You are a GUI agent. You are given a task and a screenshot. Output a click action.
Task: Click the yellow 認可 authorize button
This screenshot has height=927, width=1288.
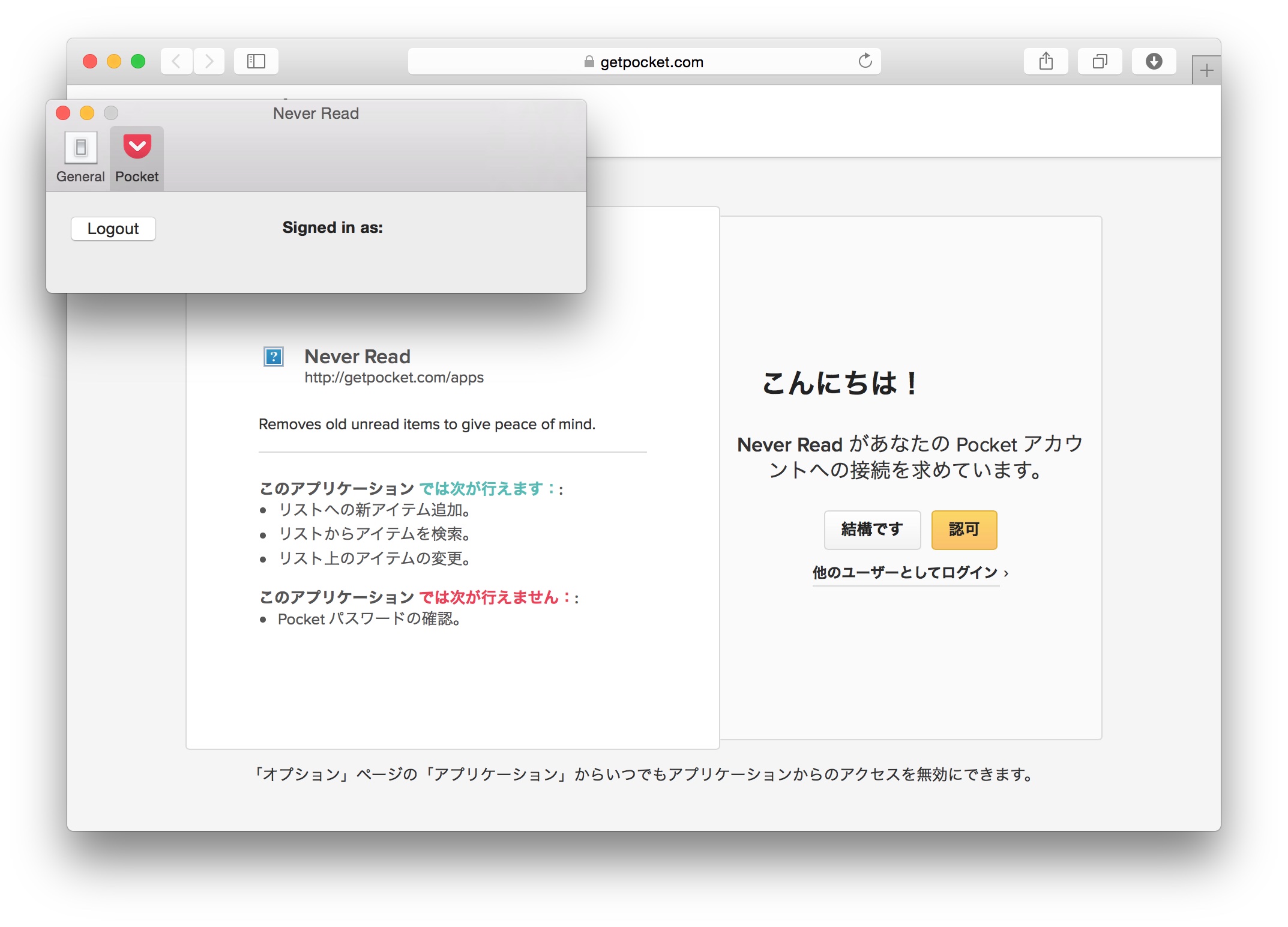coord(964,530)
